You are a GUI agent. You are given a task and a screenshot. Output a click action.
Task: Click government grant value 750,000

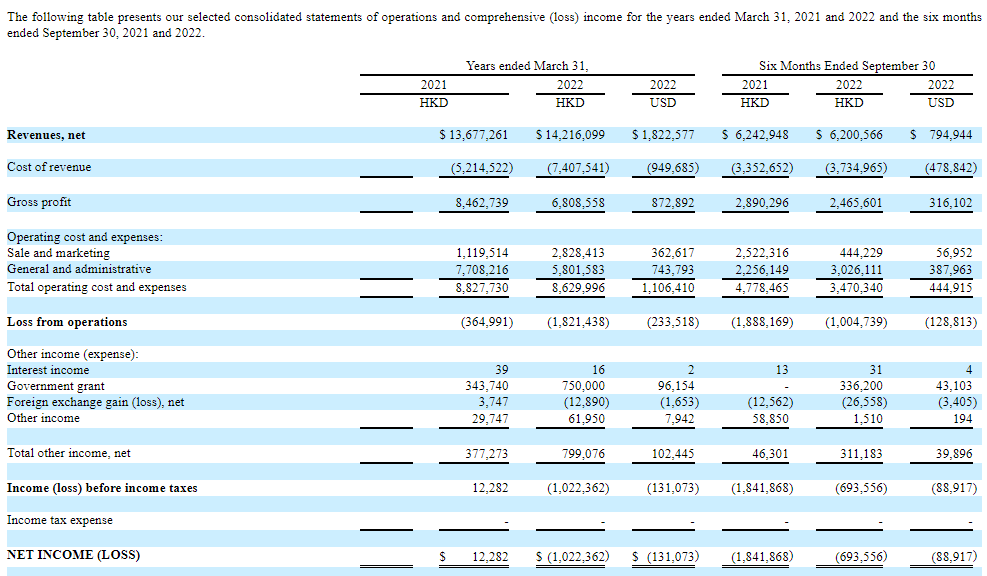point(583,386)
